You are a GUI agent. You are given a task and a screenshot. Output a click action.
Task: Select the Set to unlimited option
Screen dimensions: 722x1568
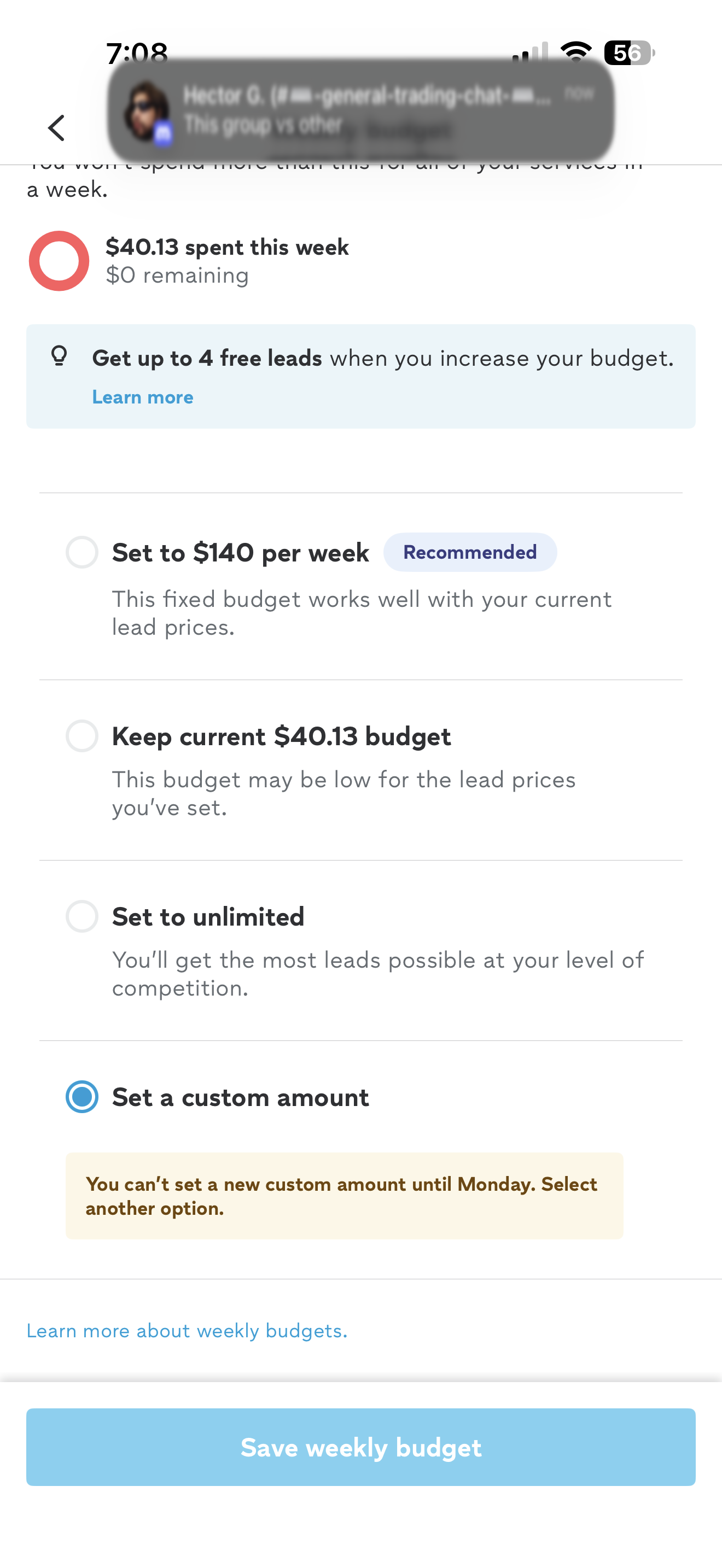pyautogui.click(x=82, y=916)
